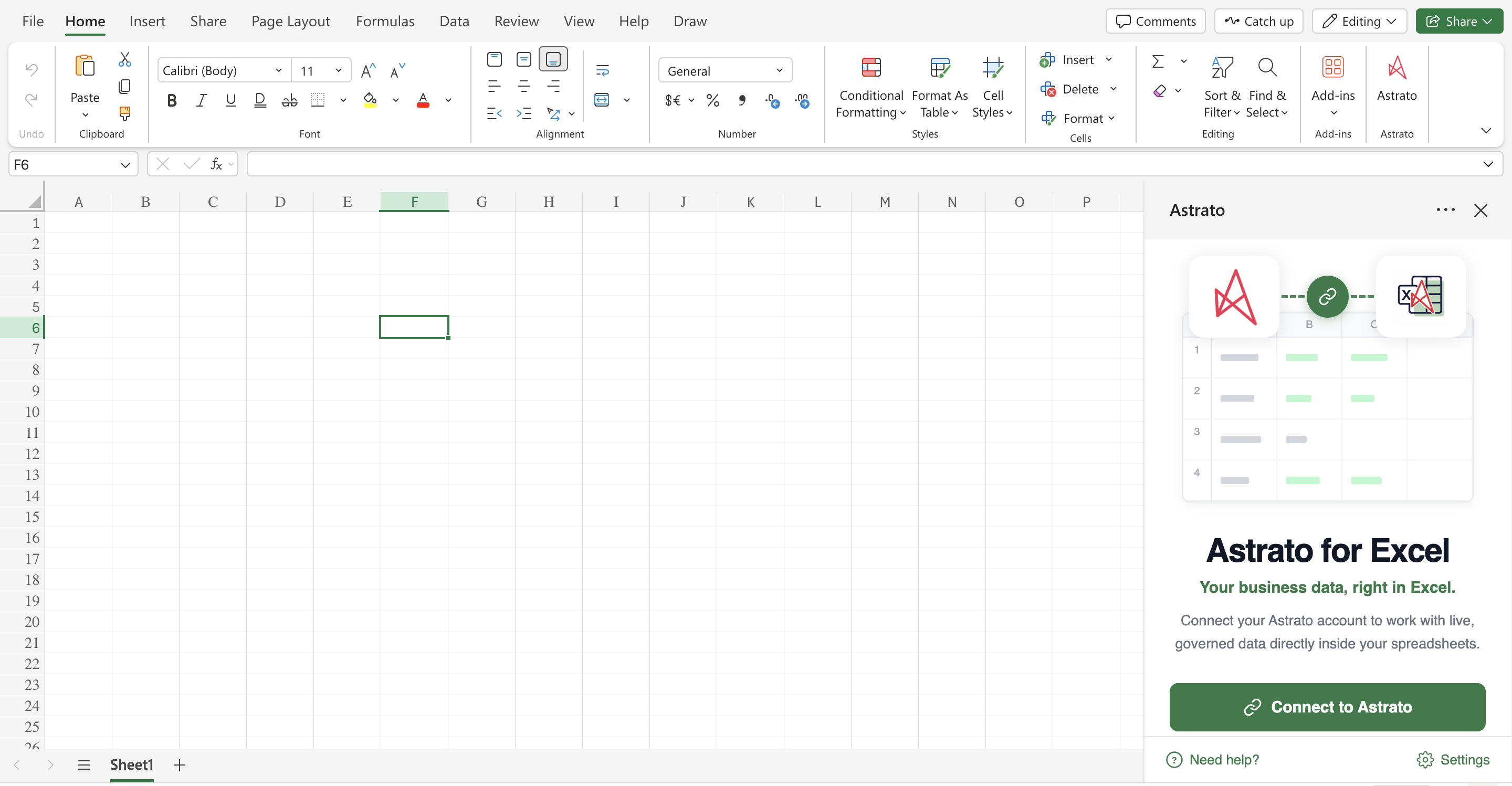Toggle Wrap Text
The width and height of the screenshot is (1512, 786).
[602, 70]
